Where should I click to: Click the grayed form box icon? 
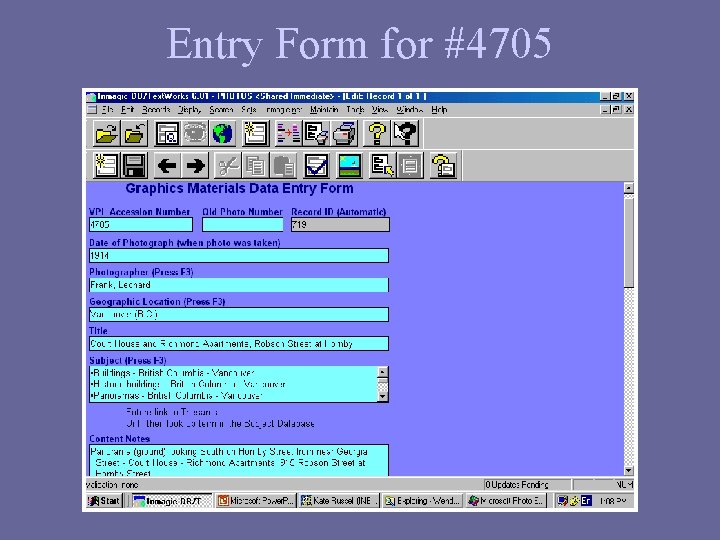coord(410,165)
